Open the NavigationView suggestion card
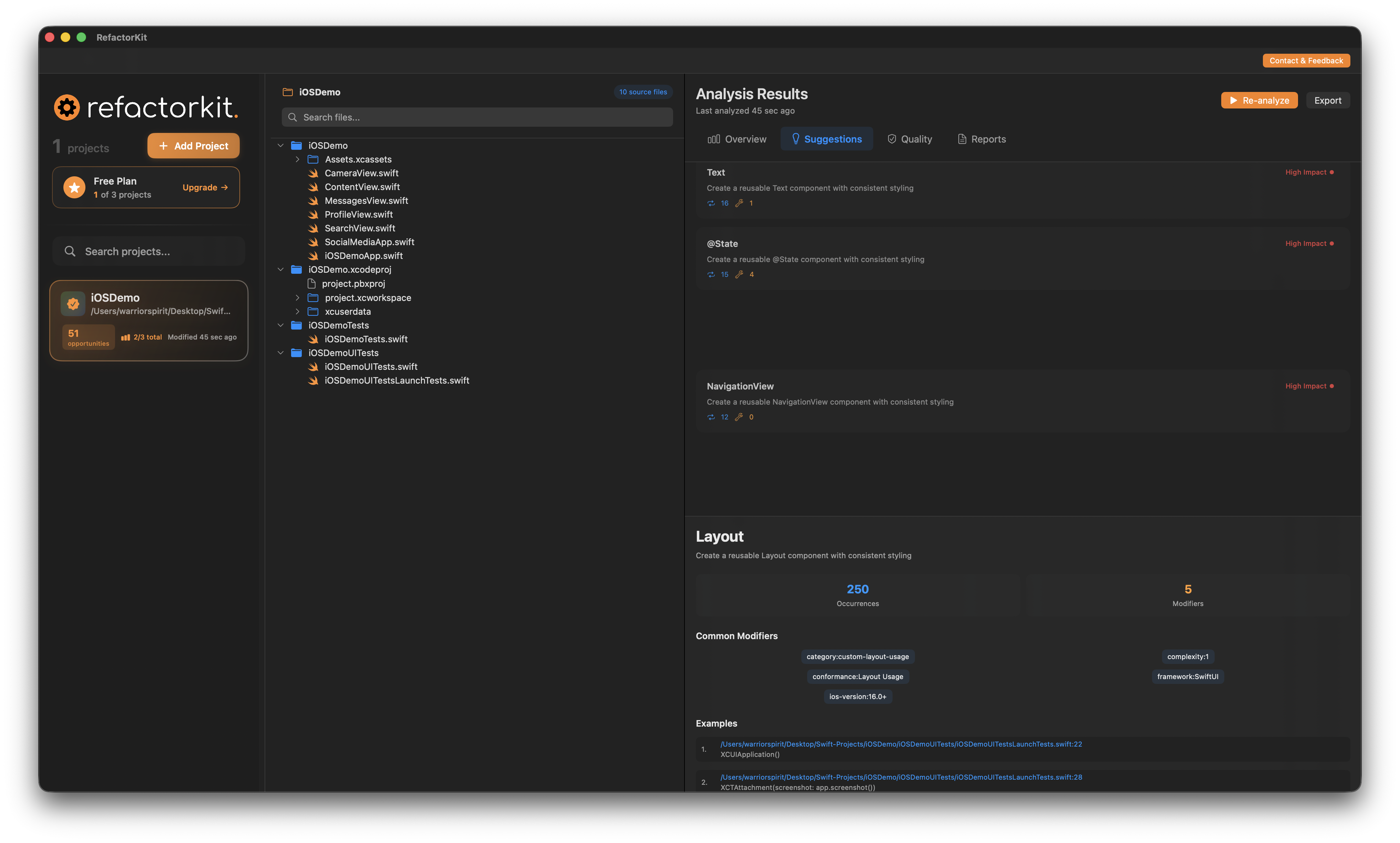The height and width of the screenshot is (843, 1400). pyautogui.click(x=1022, y=402)
